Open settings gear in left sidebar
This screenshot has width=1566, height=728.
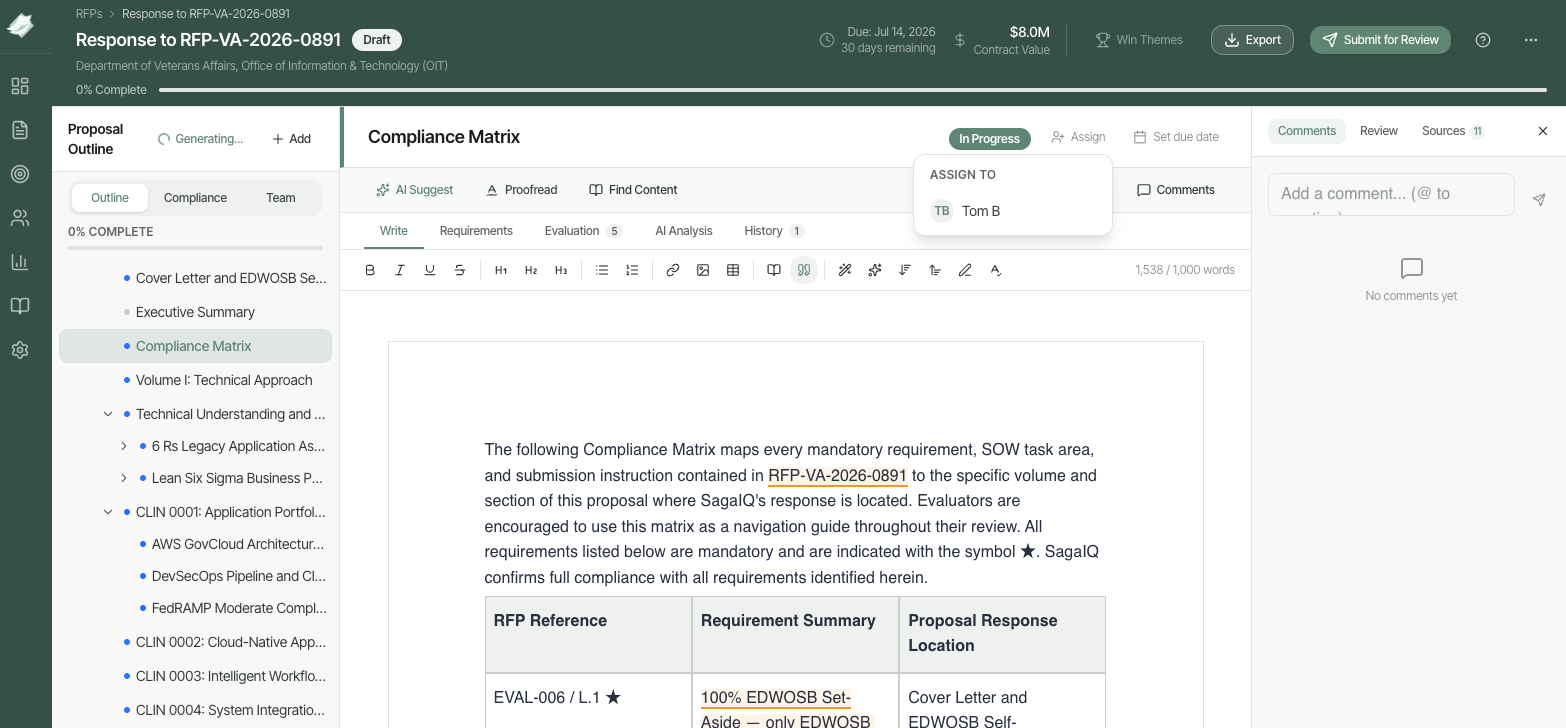(20, 350)
